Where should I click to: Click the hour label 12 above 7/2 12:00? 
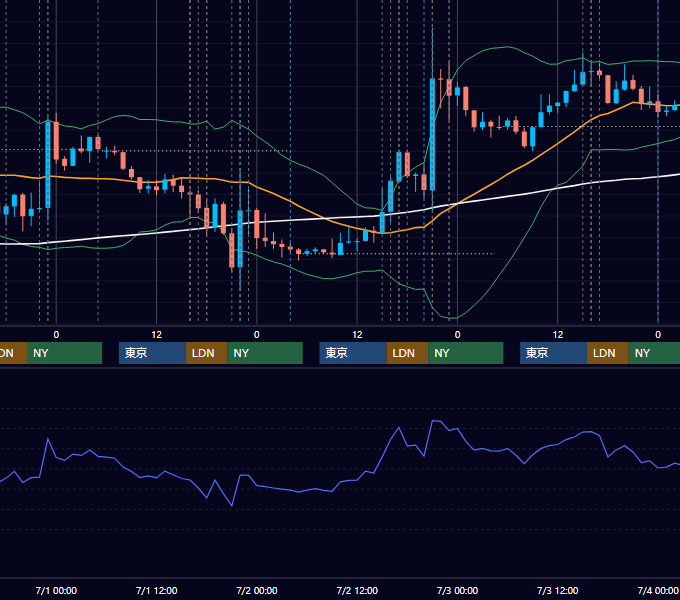(357, 335)
